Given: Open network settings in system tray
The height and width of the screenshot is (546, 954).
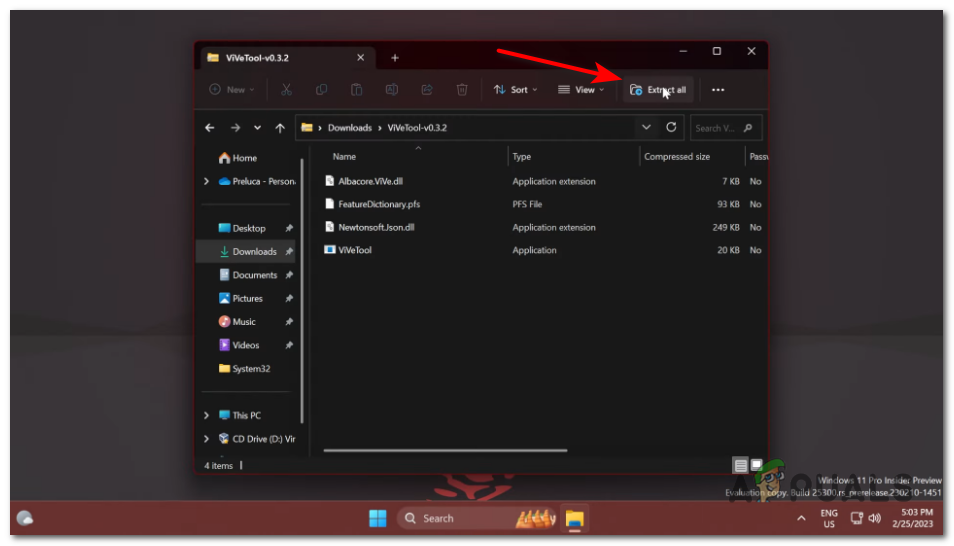Looking at the screenshot, I should [x=857, y=519].
